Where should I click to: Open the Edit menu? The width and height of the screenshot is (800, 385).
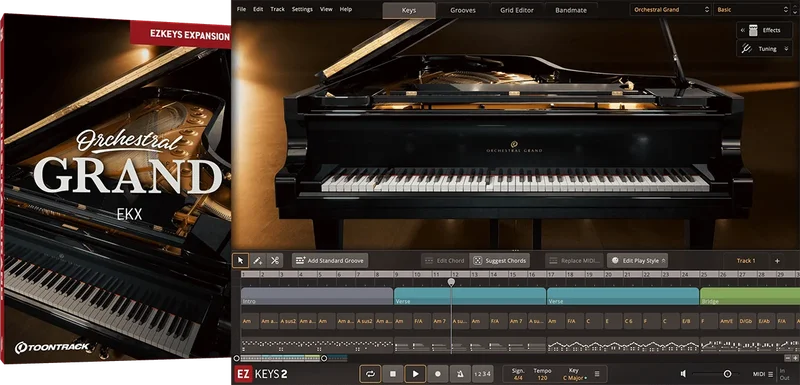tap(258, 9)
